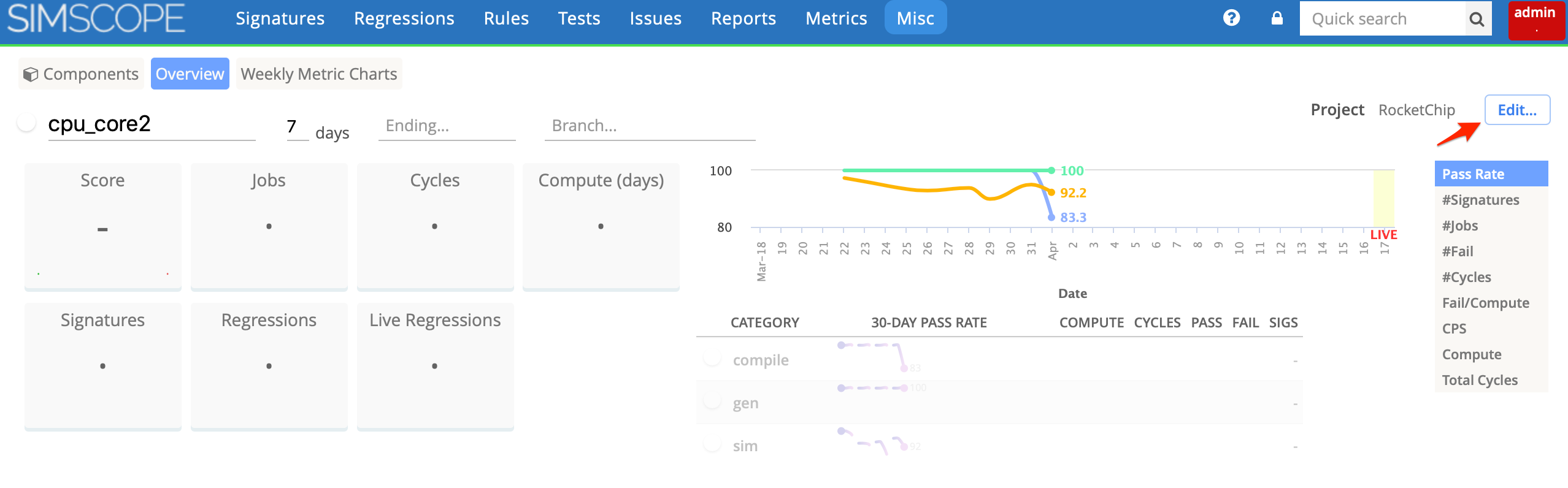Click the Components cube icon

[30, 74]
